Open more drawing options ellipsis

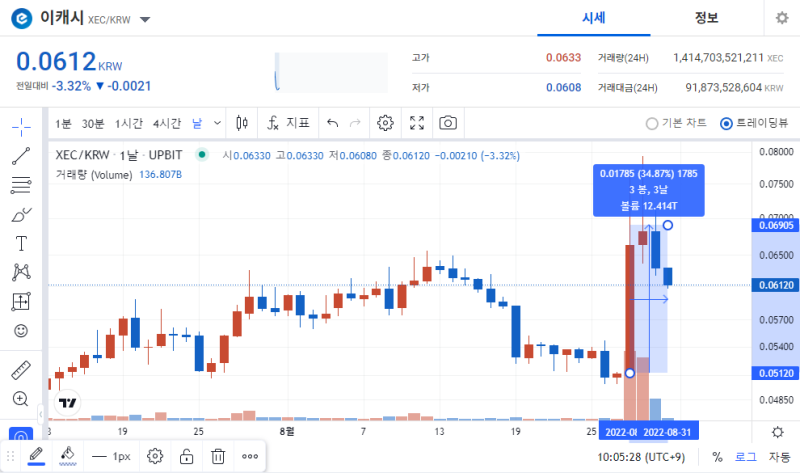[249, 456]
